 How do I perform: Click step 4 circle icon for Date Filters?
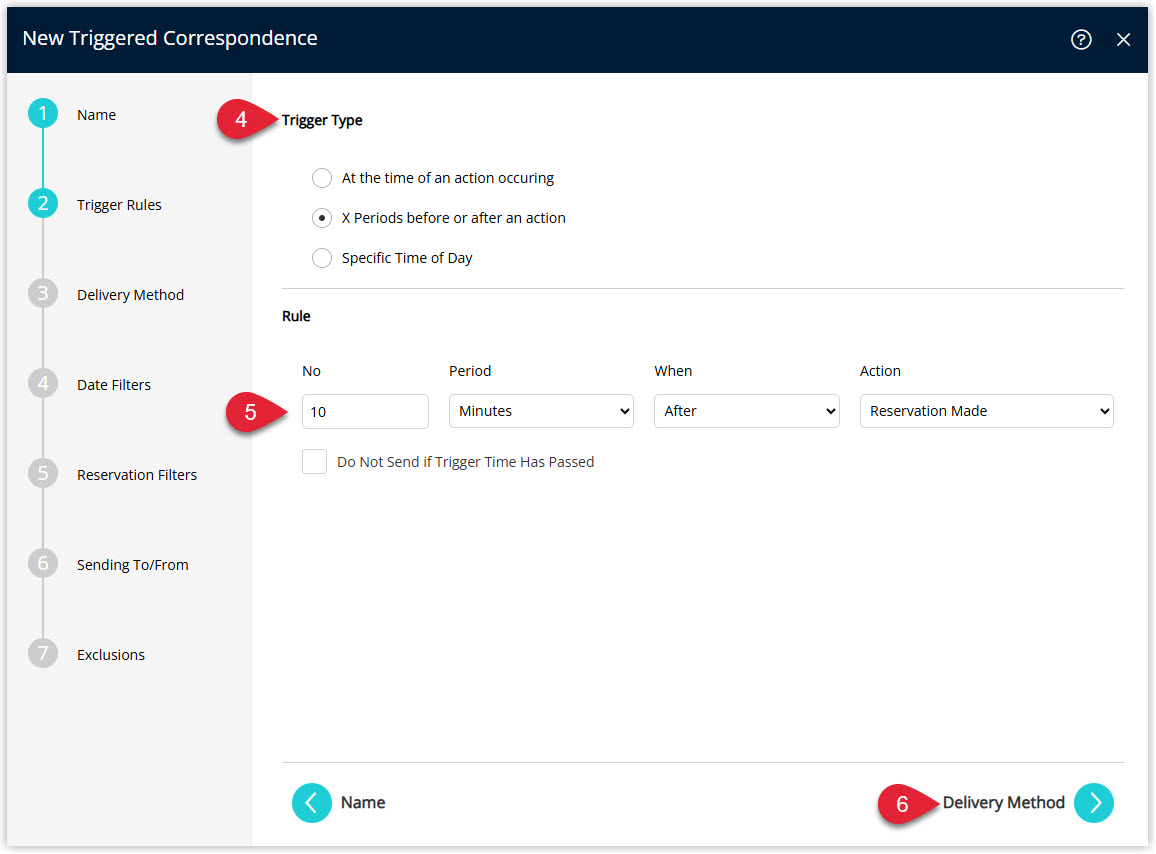coord(43,383)
